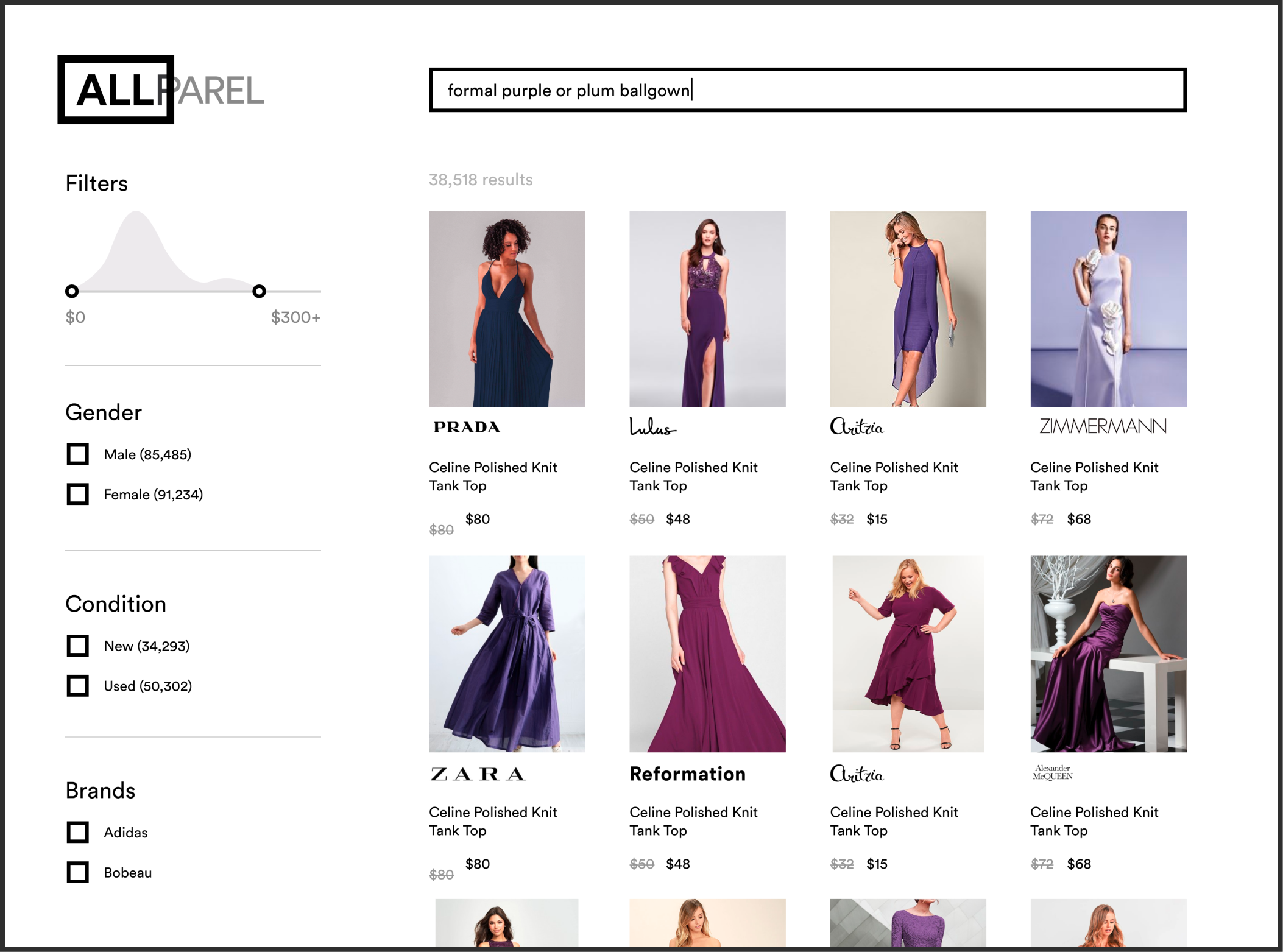
Task: Click the ALLPAREL logo
Action: click(161, 90)
